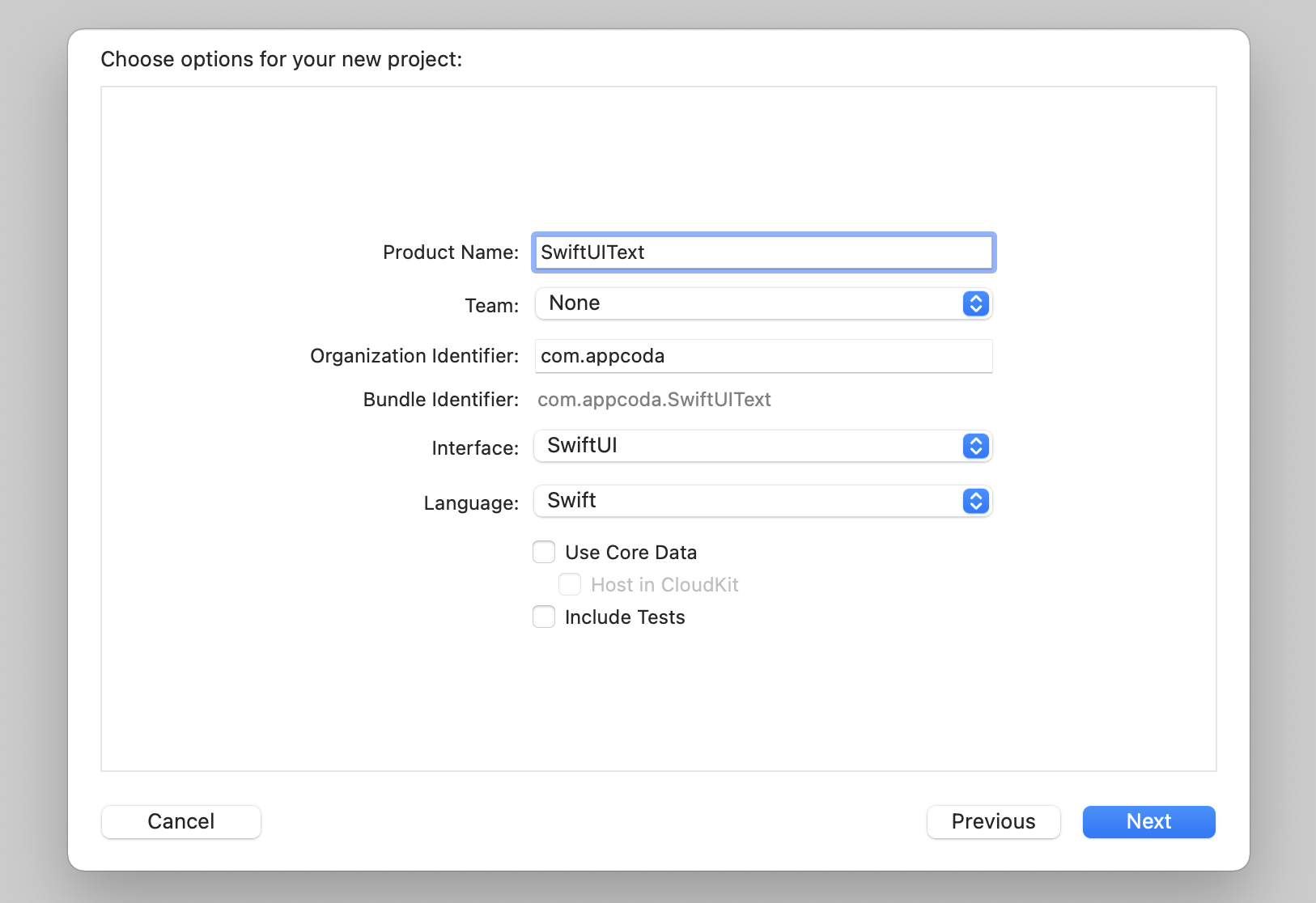Image resolution: width=1316 pixels, height=903 pixels.
Task: Go back using the Previous button
Action: tap(994, 821)
